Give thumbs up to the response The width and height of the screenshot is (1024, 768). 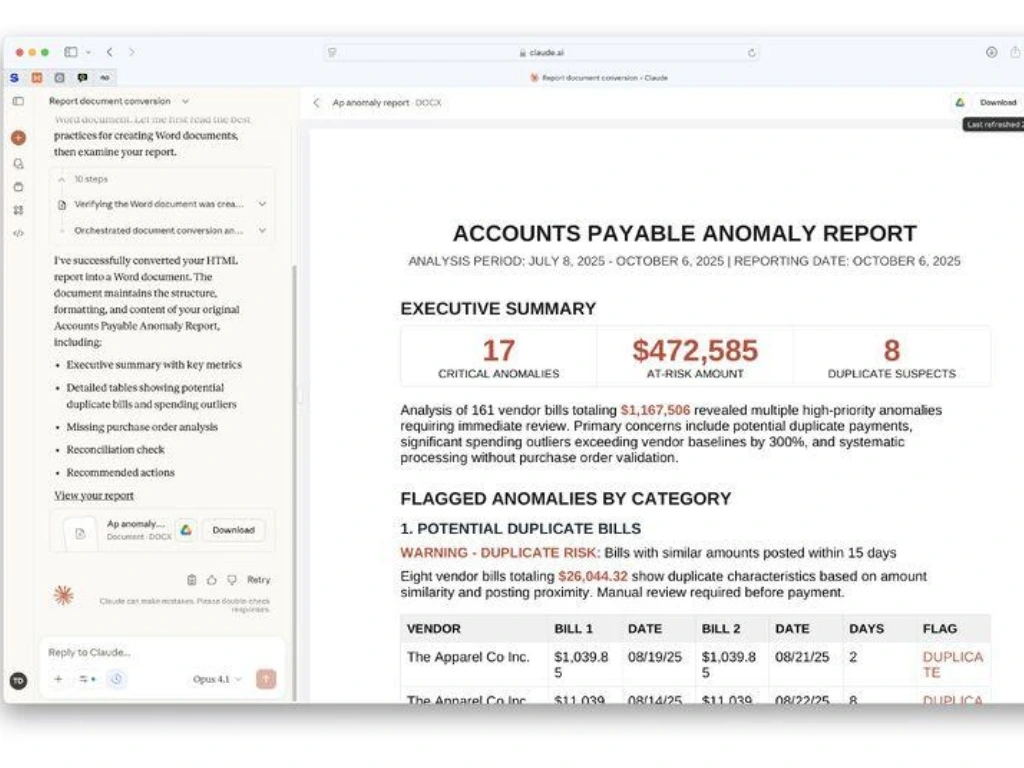pyautogui.click(x=212, y=580)
